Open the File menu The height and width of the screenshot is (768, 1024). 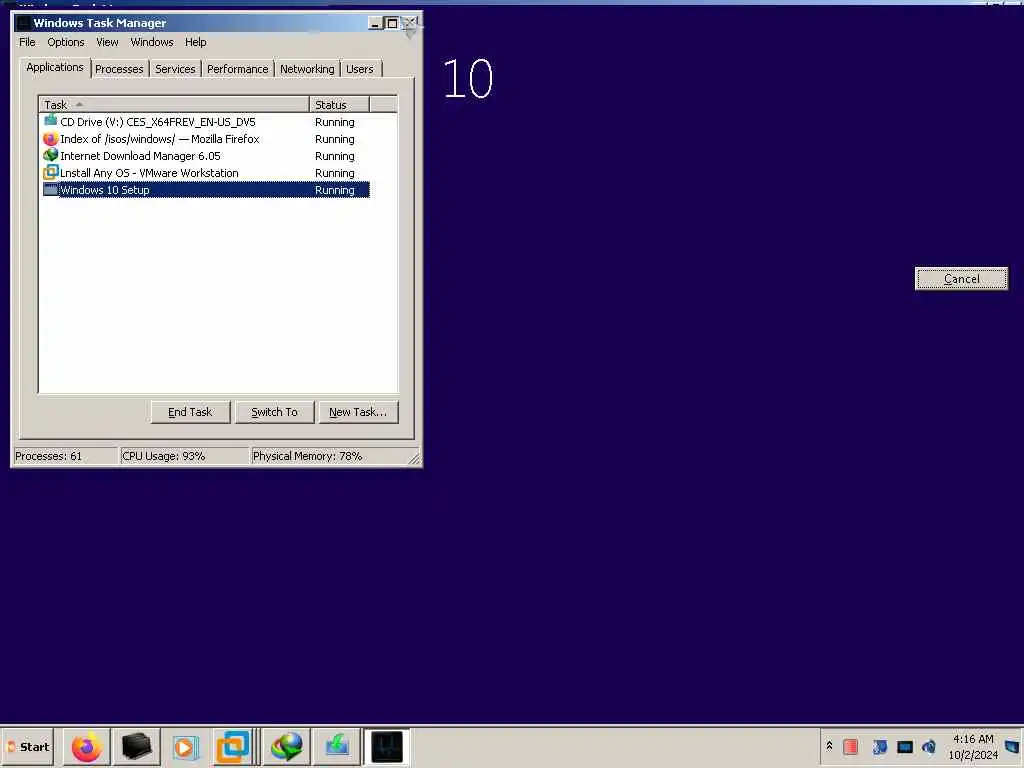27,42
